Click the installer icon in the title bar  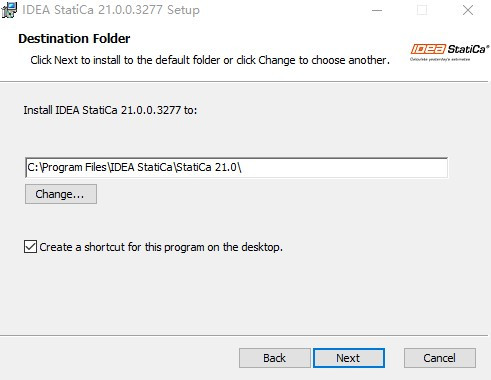[x=9, y=10]
